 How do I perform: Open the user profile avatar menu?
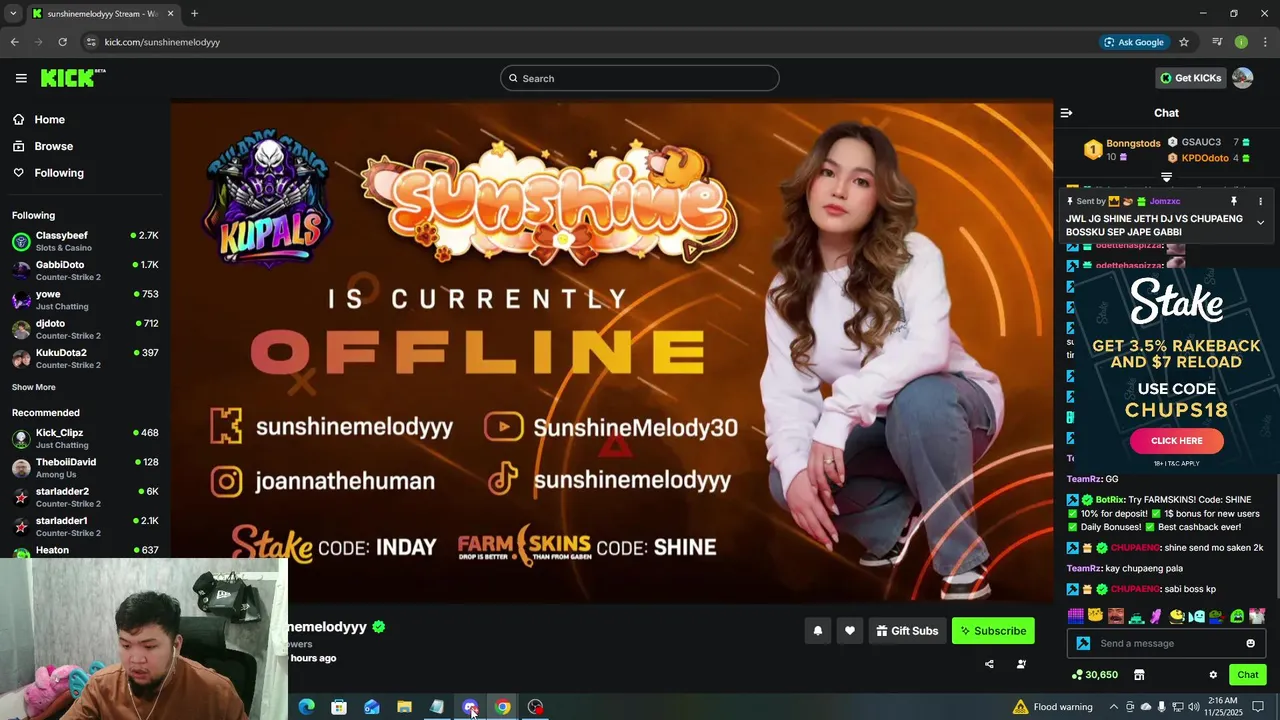tap(1242, 78)
